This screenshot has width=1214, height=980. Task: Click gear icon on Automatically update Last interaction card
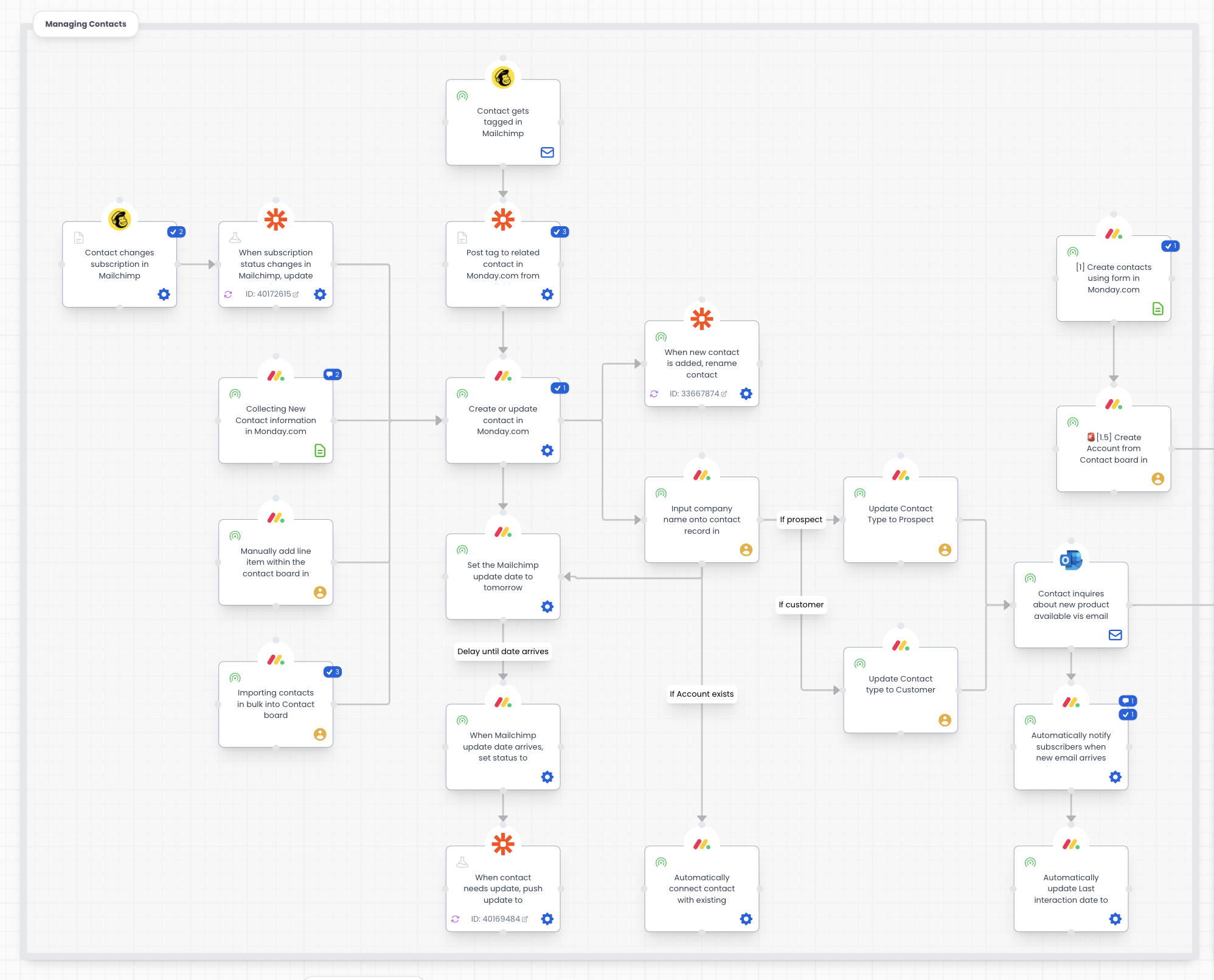pyautogui.click(x=1115, y=919)
